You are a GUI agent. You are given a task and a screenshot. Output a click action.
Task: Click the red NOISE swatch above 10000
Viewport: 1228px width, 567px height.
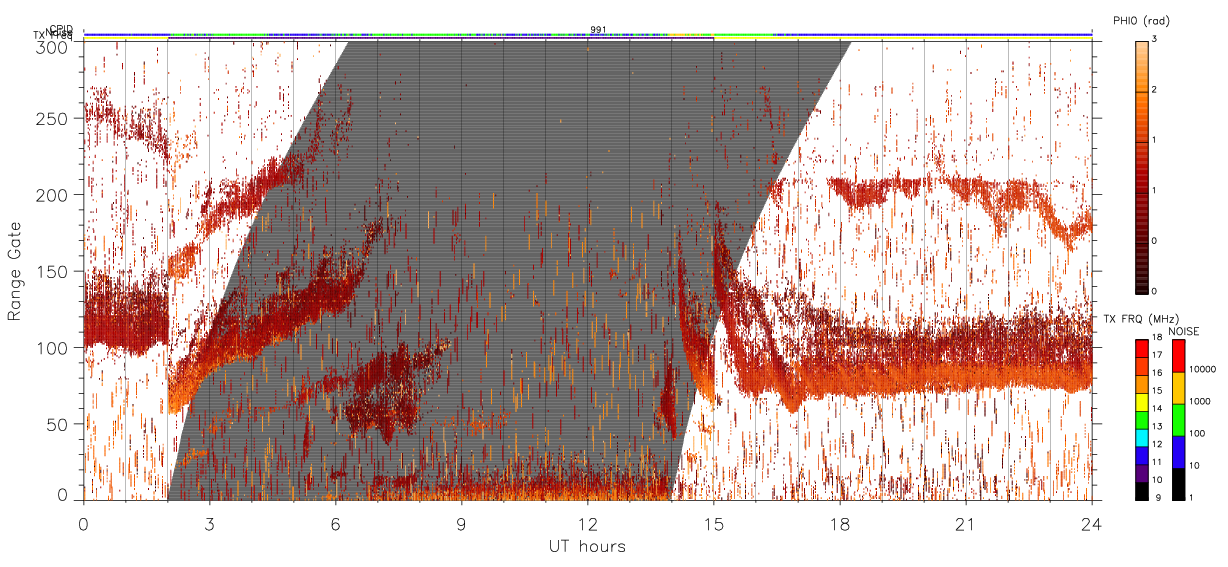point(1179,356)
